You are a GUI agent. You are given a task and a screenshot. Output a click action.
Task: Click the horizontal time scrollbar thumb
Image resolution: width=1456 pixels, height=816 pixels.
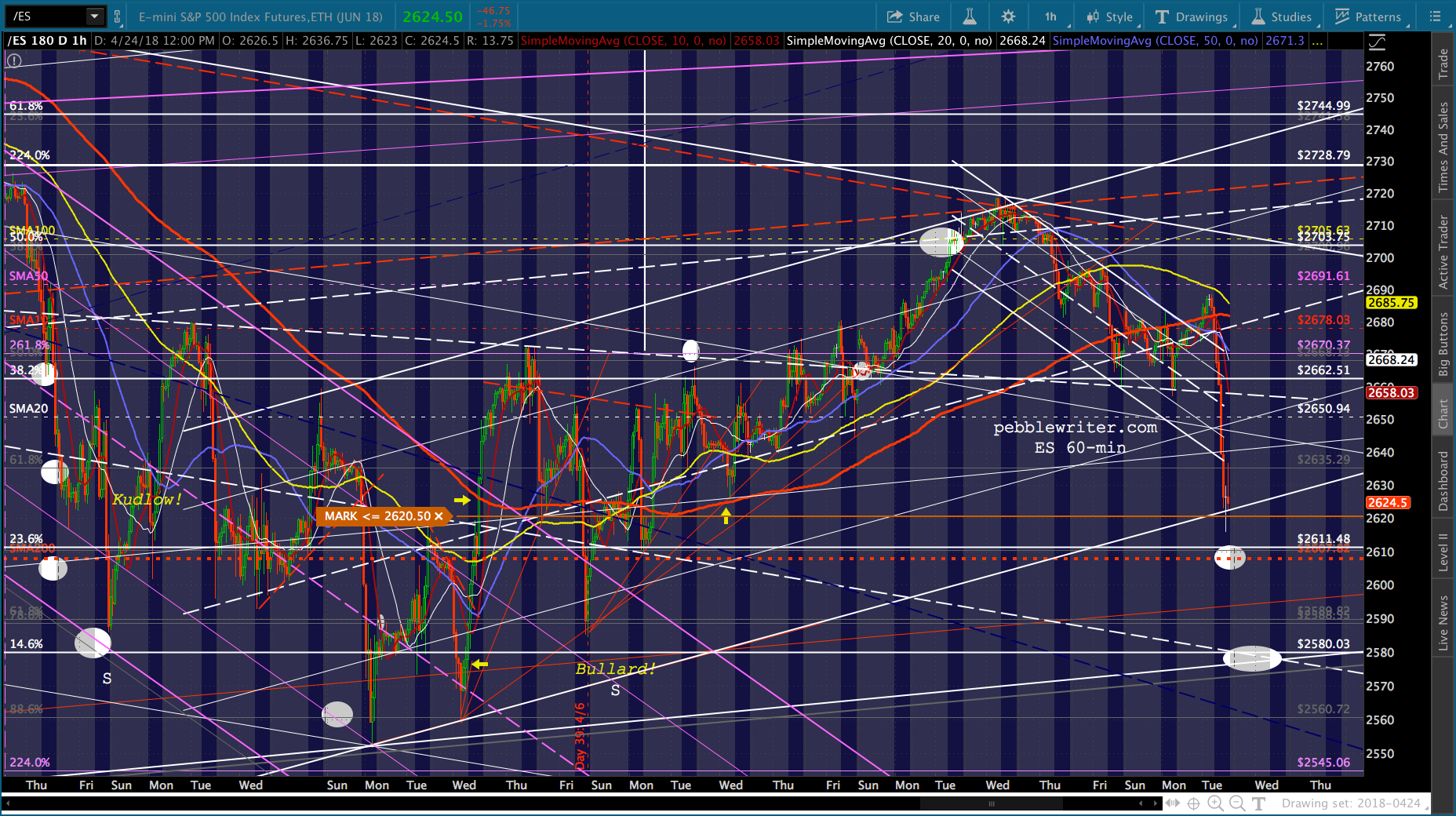coord(992,803)
